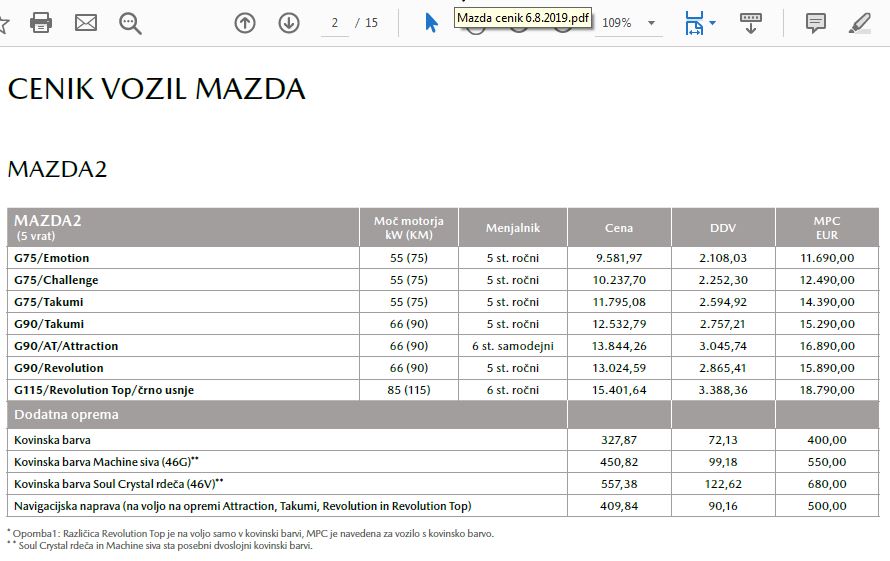The height and width of the screenshot is (561, 890).
Task: Click the MPC value 18.790,00
Action: (827, 390)
